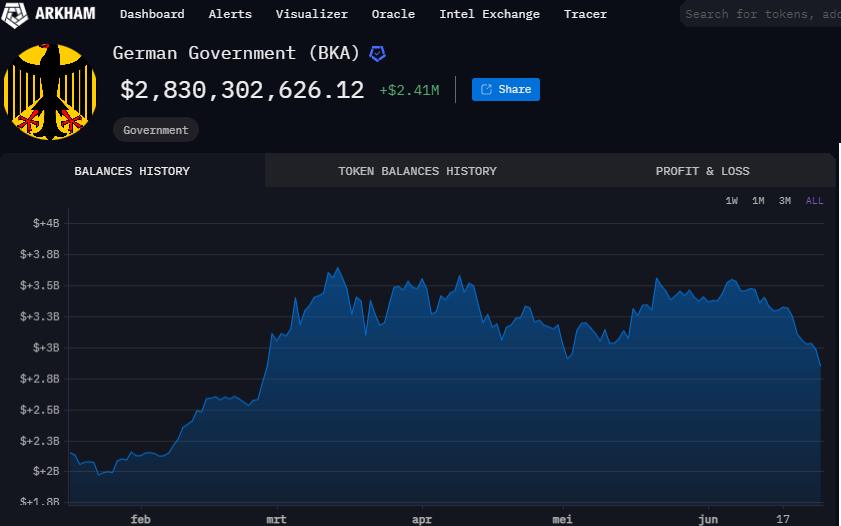Click the Government tag label
This screenshot has height=526, width=841.
tap(156, 130)
